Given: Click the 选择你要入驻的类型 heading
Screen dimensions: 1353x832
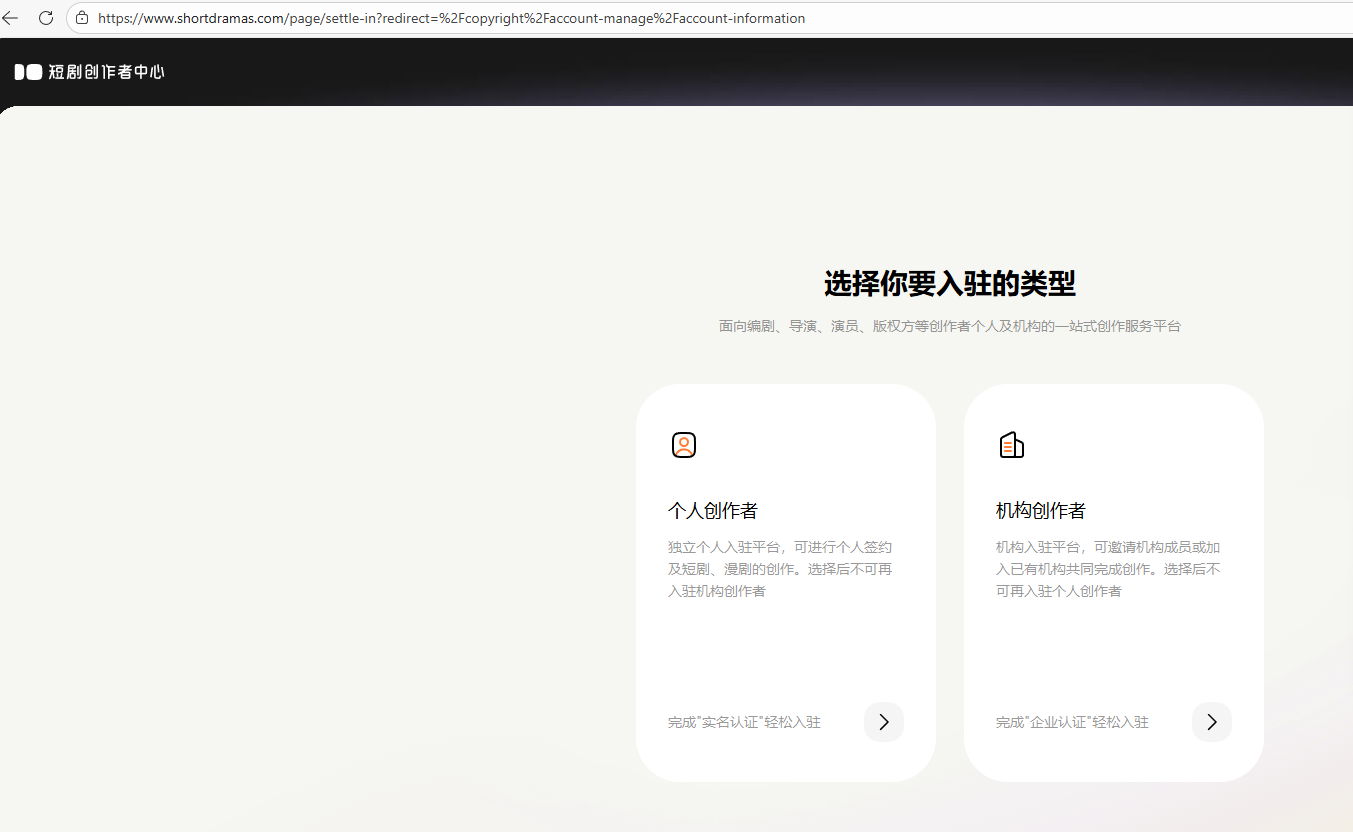Looking at the screenshot, I should 950,283.
